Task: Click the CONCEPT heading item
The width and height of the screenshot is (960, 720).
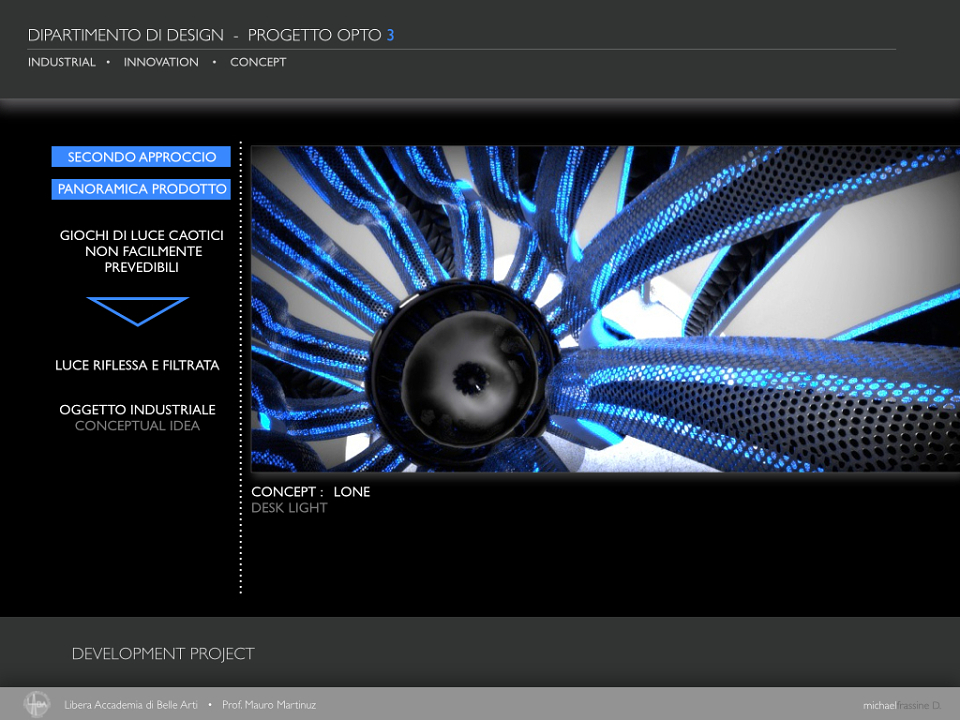Action: [258, 62]
